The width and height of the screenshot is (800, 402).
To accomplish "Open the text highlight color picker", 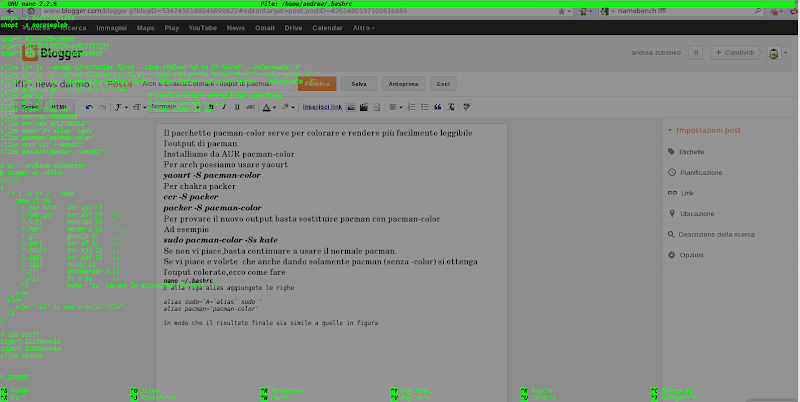I will (x=287, y=107).
